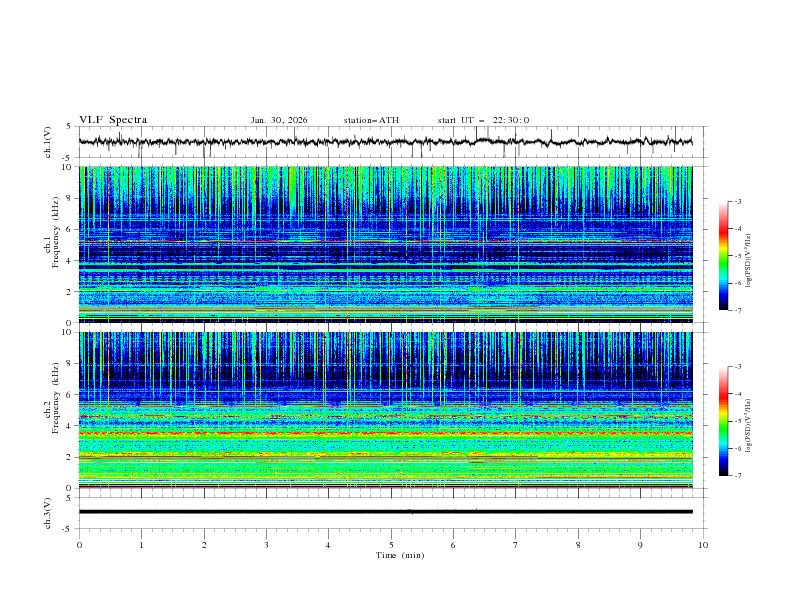
Task: Click the log(PSD) label beside ch.1 color bar
Action: coord(748,261)
